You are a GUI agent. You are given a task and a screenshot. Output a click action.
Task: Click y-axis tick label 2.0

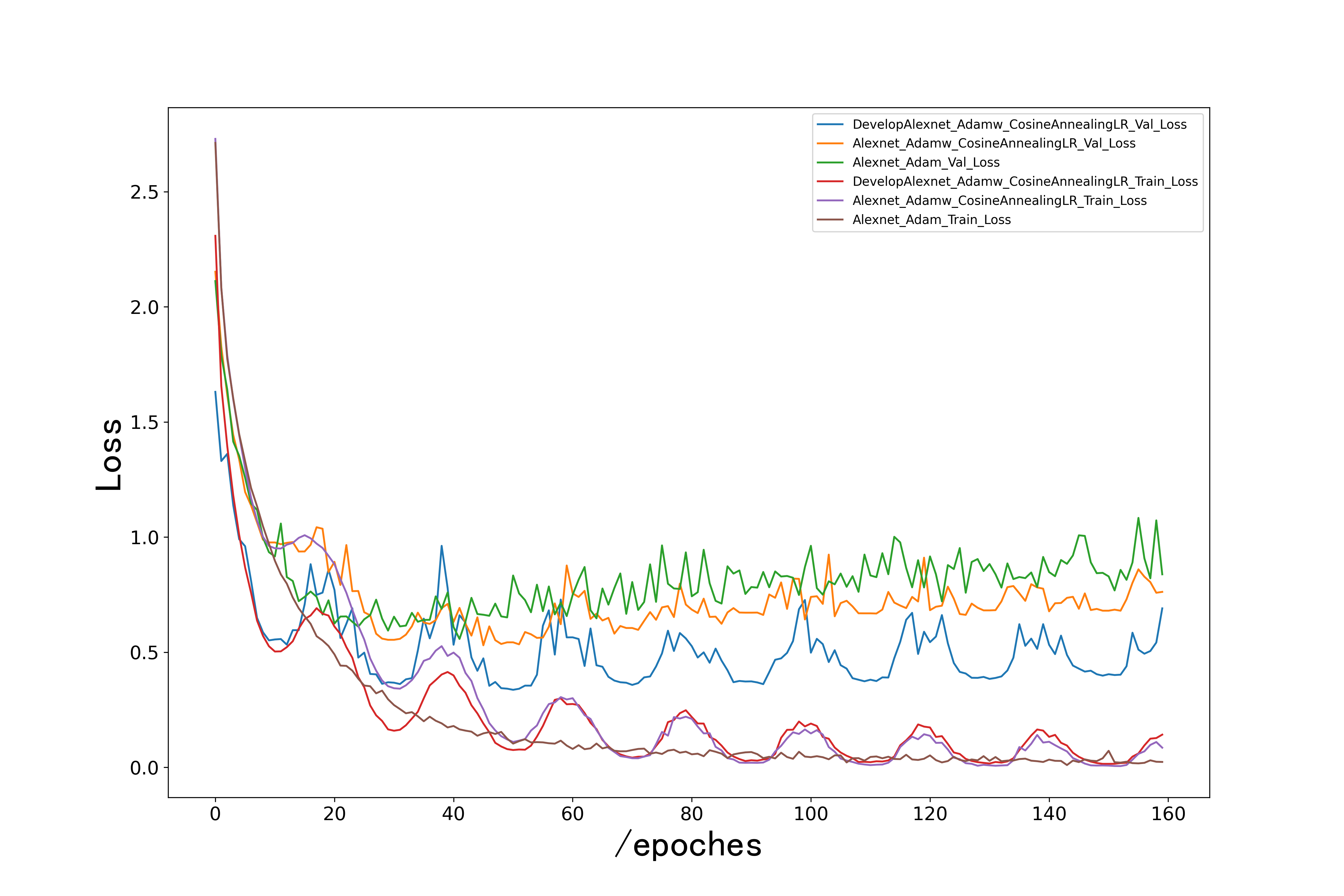tap(145, 307)
